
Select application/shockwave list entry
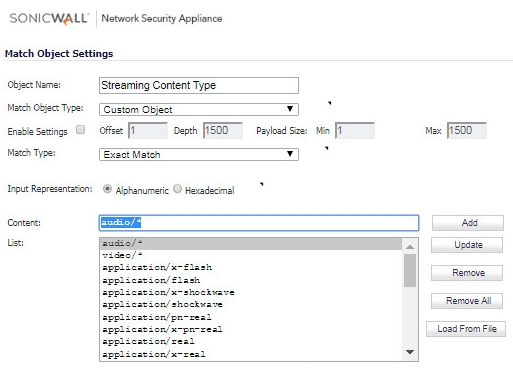[x=251, y=305]
